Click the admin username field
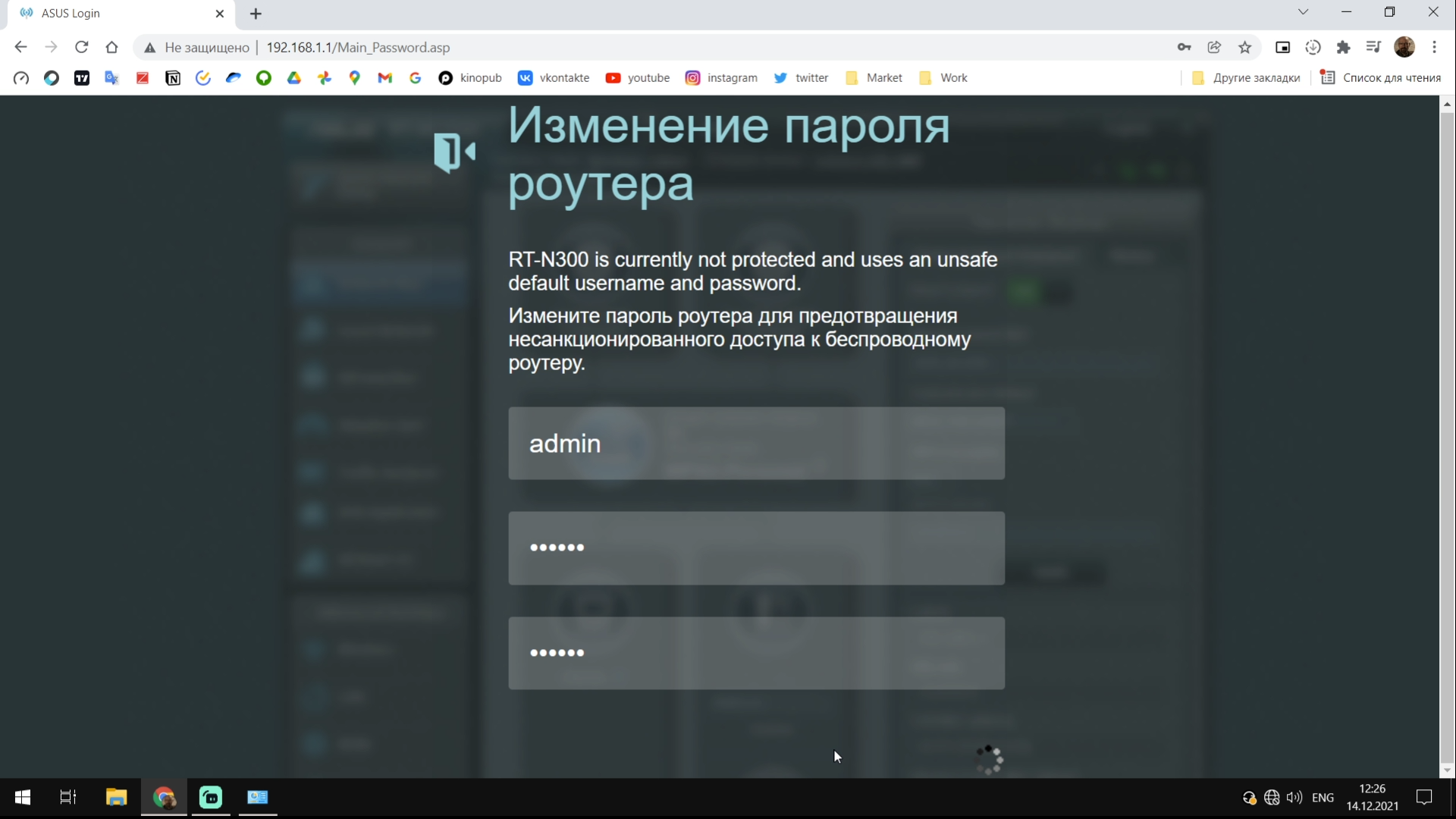This screenshot has height=819, width=1456. coord(756,443)
